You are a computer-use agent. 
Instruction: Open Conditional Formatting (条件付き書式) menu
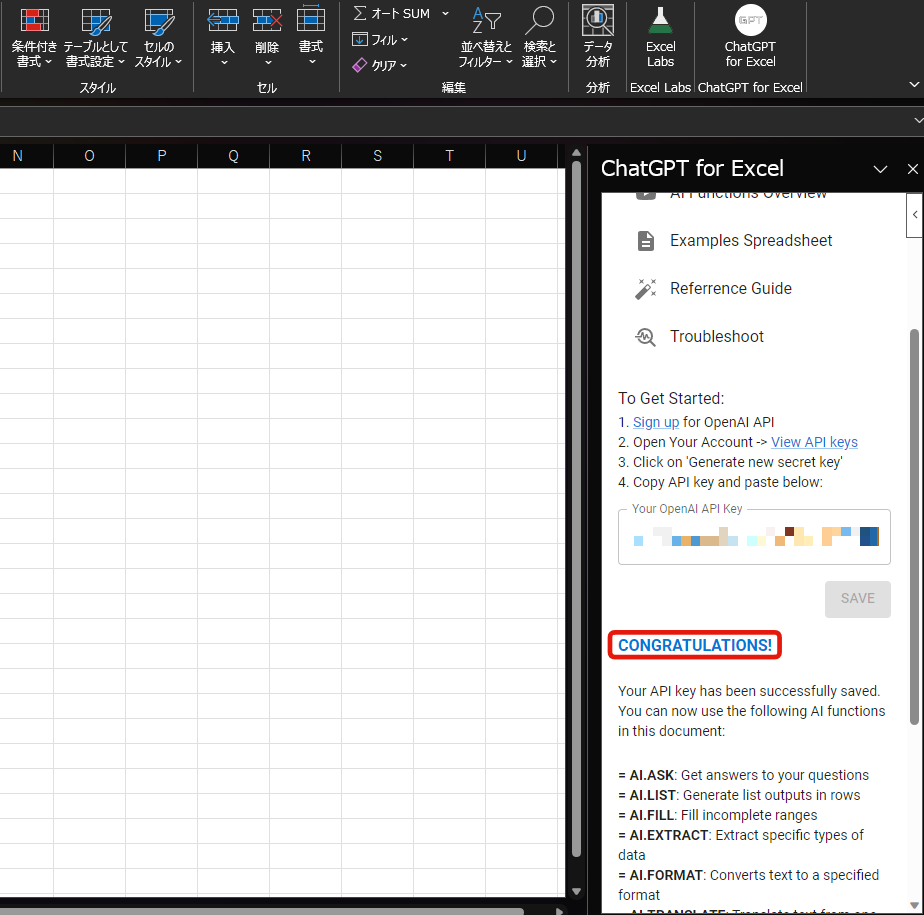(34, 38)
